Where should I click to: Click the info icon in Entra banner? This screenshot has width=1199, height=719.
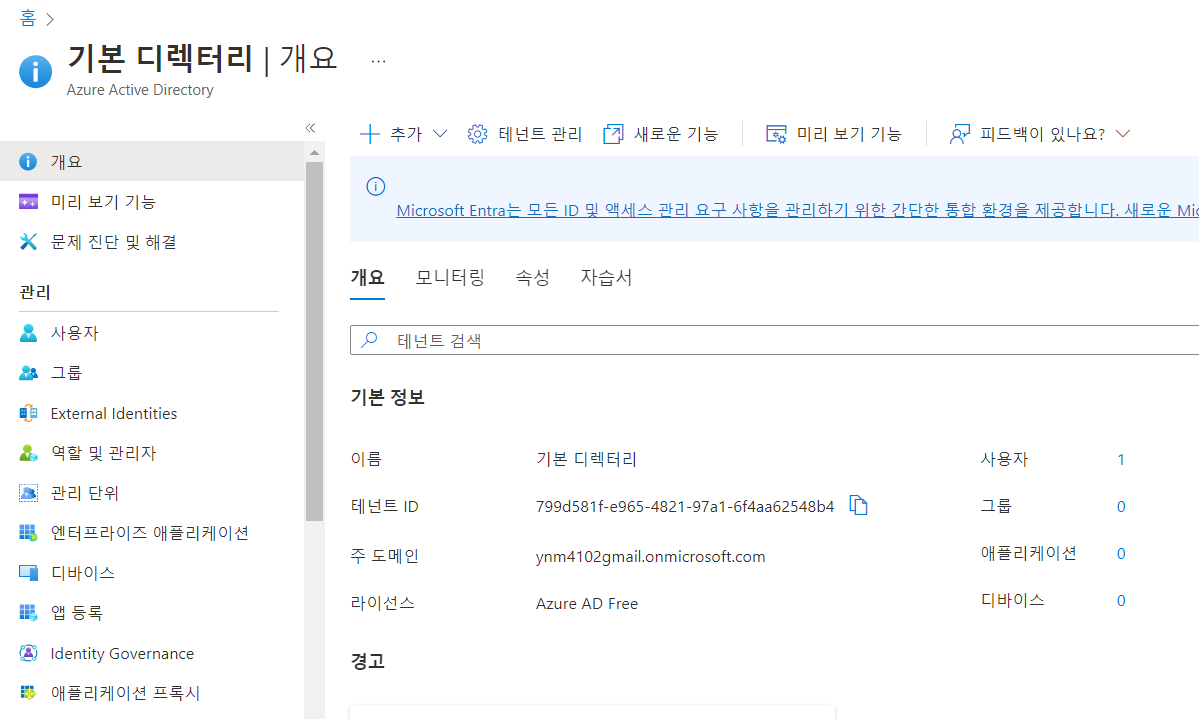[375, 186]
